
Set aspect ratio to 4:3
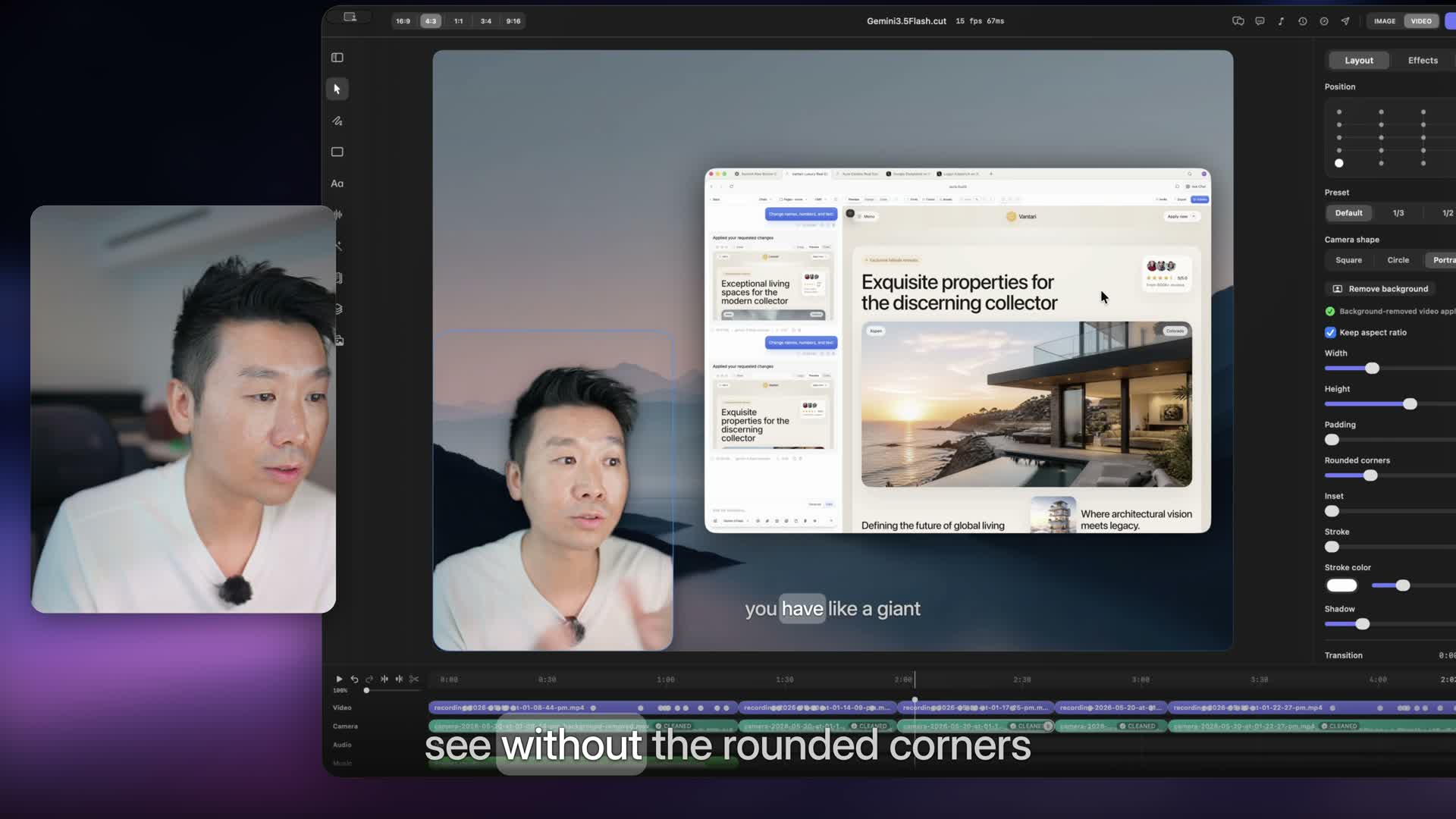431,21
